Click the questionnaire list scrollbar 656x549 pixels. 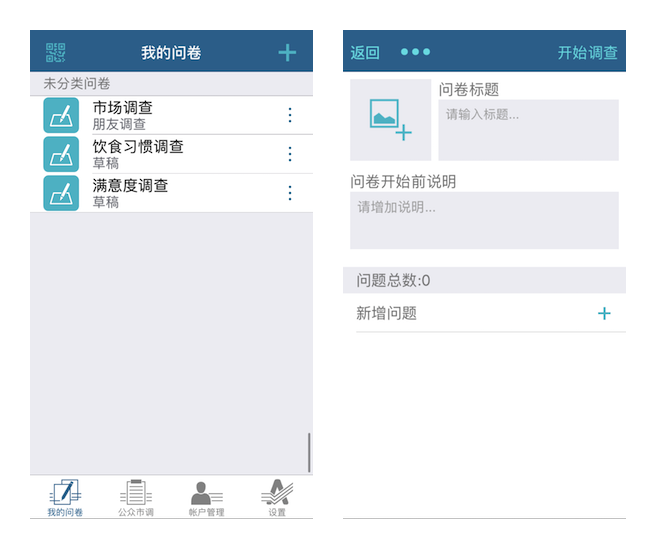[x=309, y=452]
